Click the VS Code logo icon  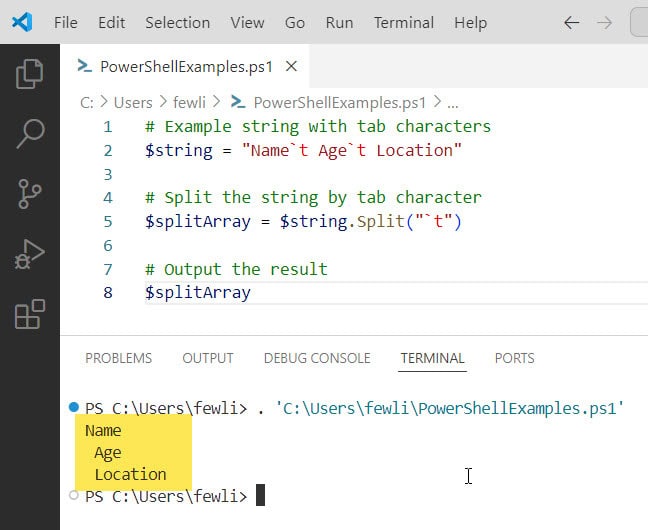coord(22,22)
